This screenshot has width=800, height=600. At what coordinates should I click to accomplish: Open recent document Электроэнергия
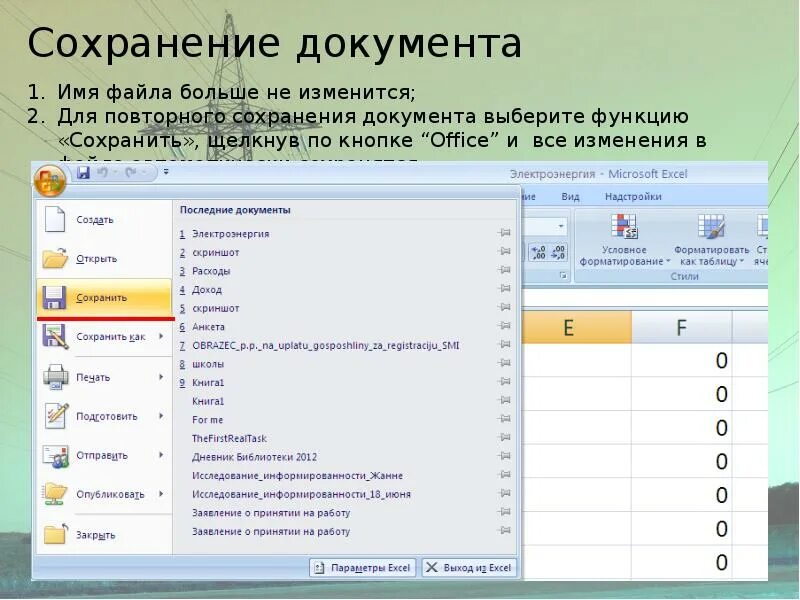coord(345,234)
